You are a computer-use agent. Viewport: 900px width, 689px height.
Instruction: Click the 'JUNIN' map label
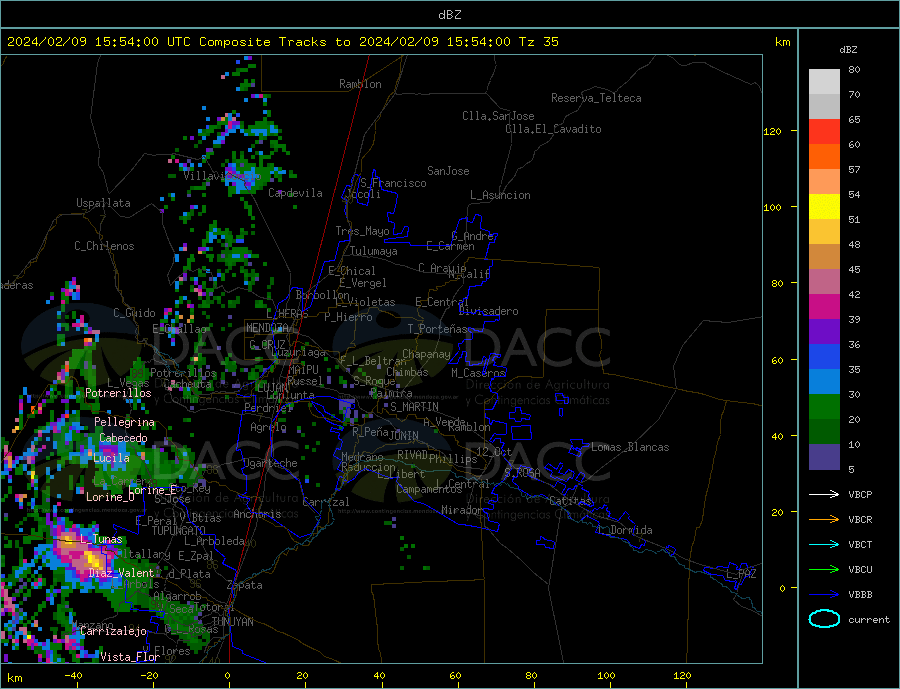pyautogui.click(x=404, y=436)
